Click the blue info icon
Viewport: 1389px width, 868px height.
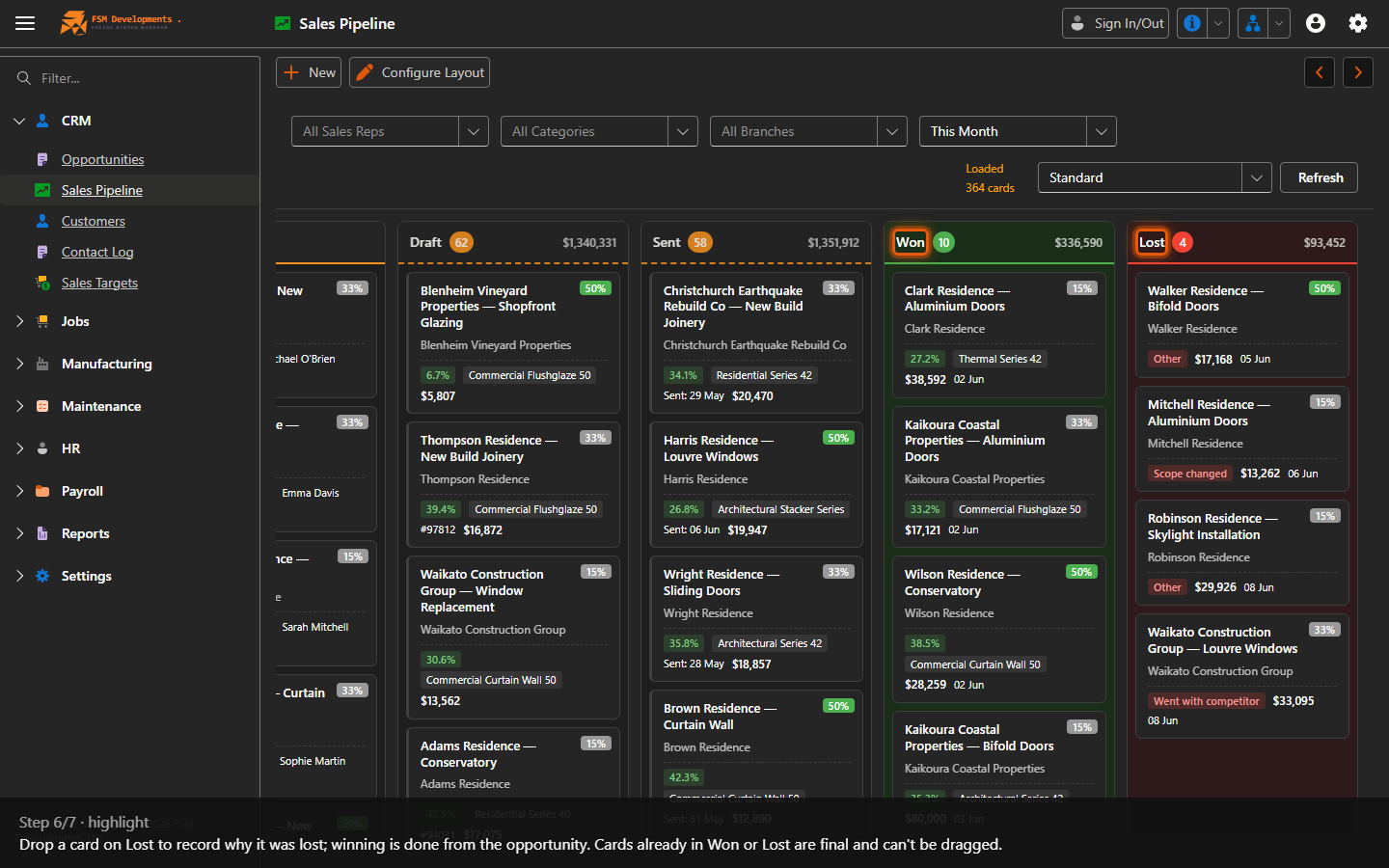pyautogui.click(x=1192, y=23)
